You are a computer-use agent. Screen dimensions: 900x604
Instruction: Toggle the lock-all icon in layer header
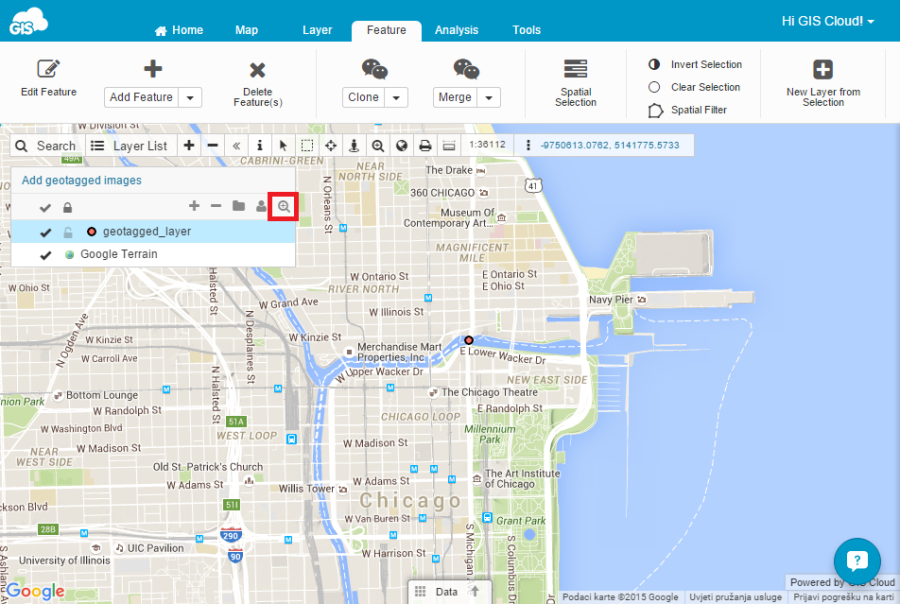[67, 207]
